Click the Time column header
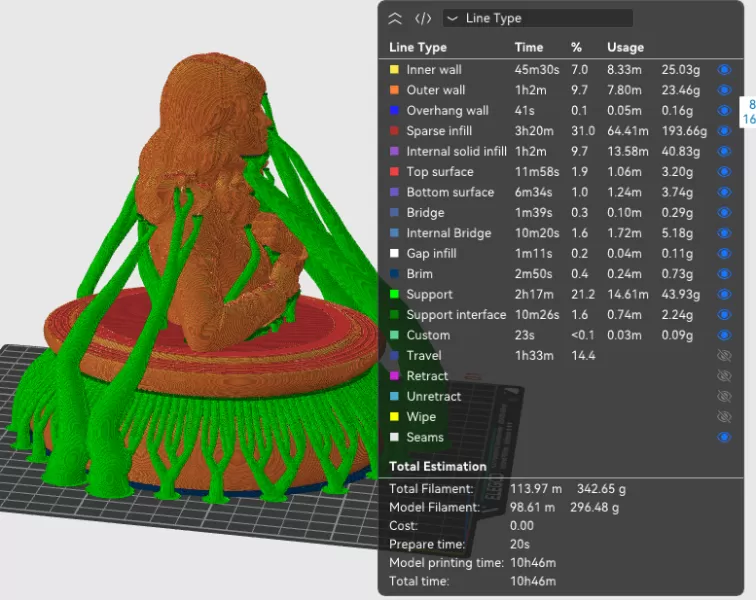Screen dimensions: 756x600 529,47
